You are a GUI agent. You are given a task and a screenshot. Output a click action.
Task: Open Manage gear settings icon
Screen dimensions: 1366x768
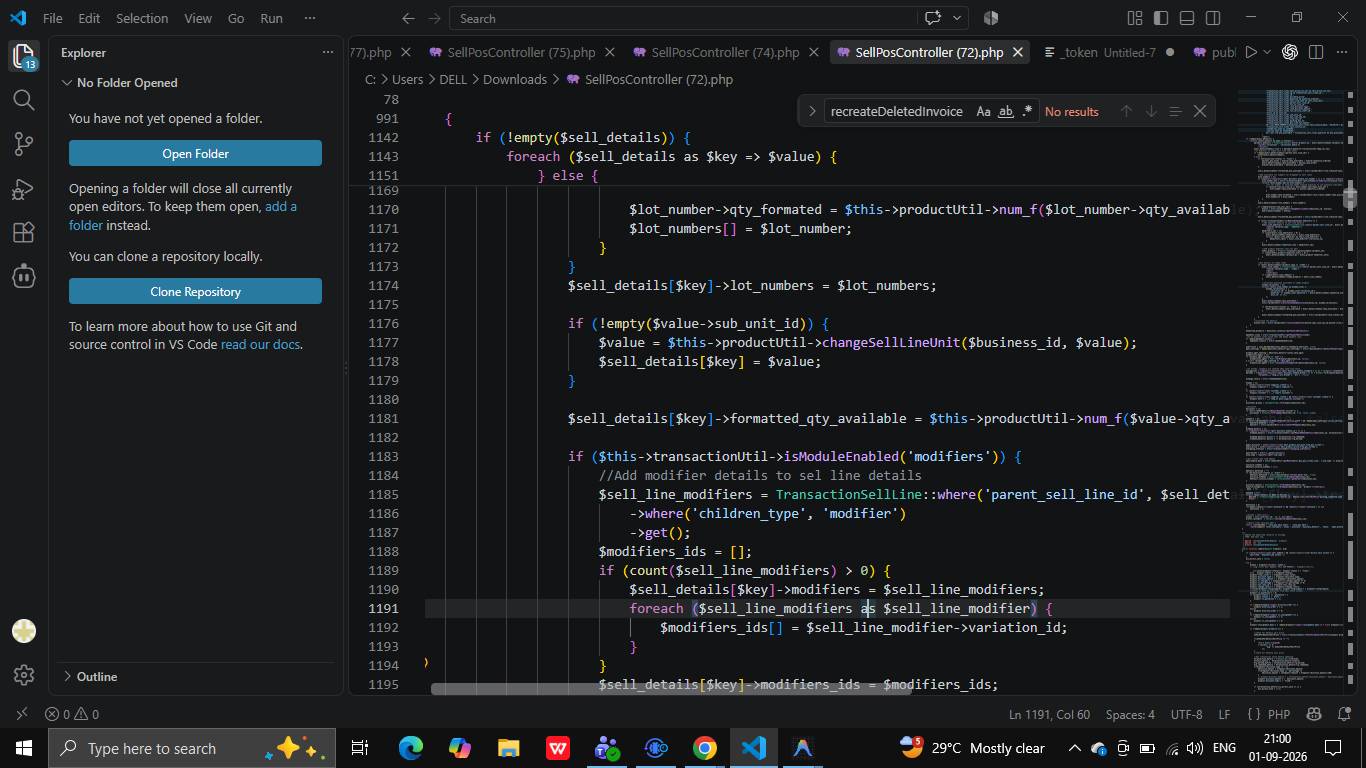24,676
